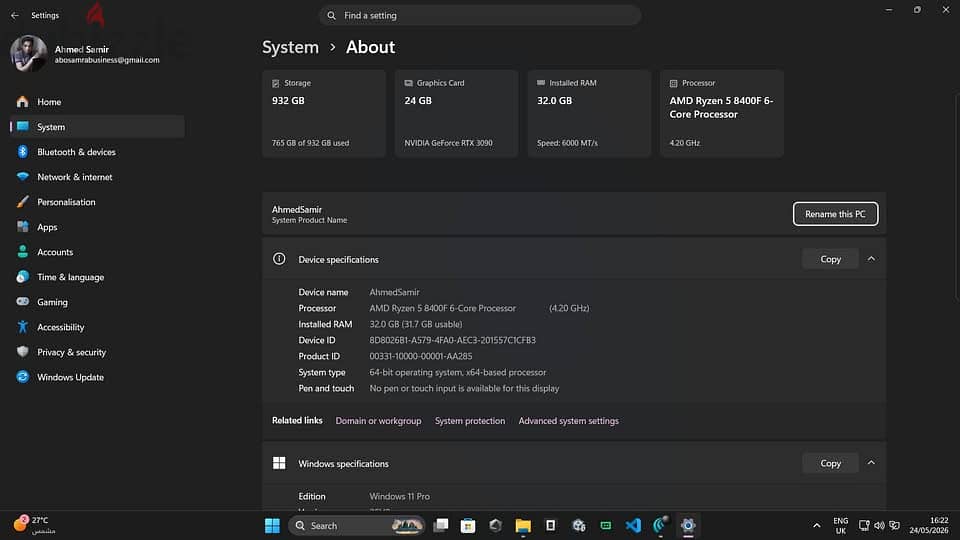
Task: Open Task View on the taskbar
Action: click(x=441, y=525)
